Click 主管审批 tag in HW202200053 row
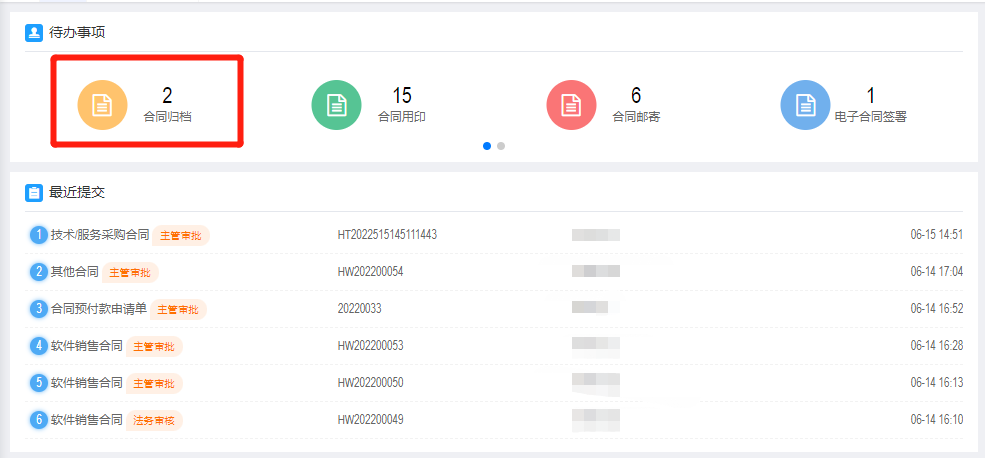The height and width of the screenshot is (458, 985). point(155,347)
